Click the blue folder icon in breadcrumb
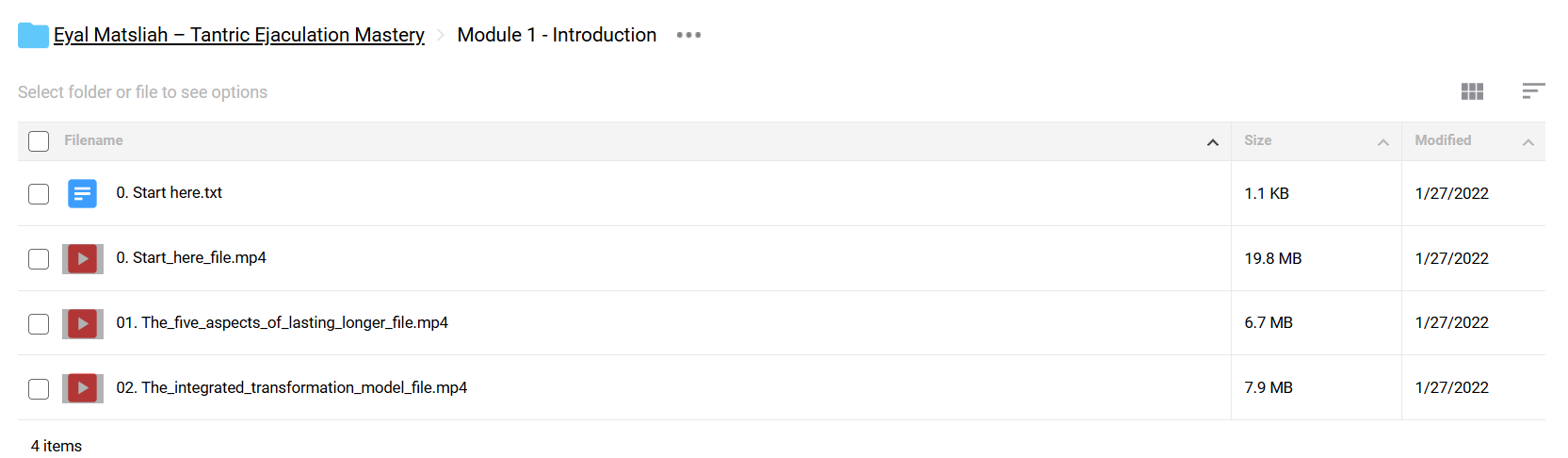This screenshot has height=458, width=1568. point(33,35)
